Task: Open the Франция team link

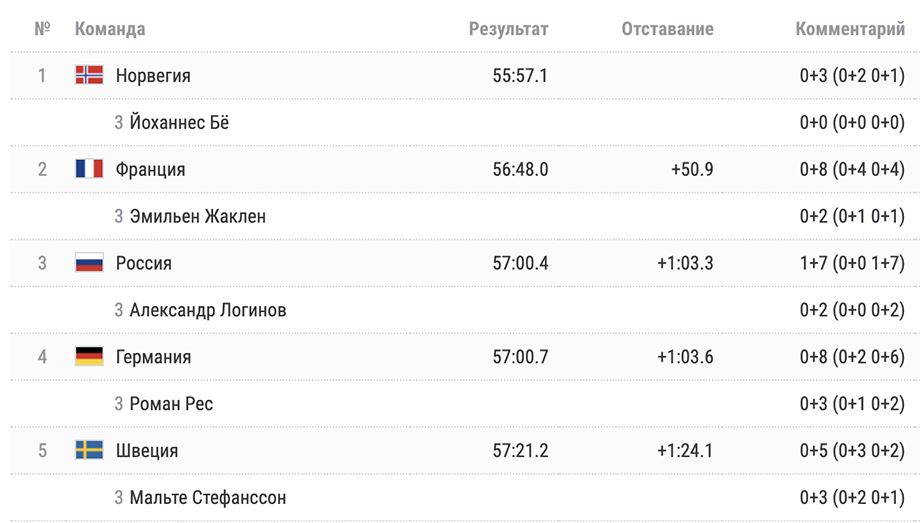Action: point(151,169)
